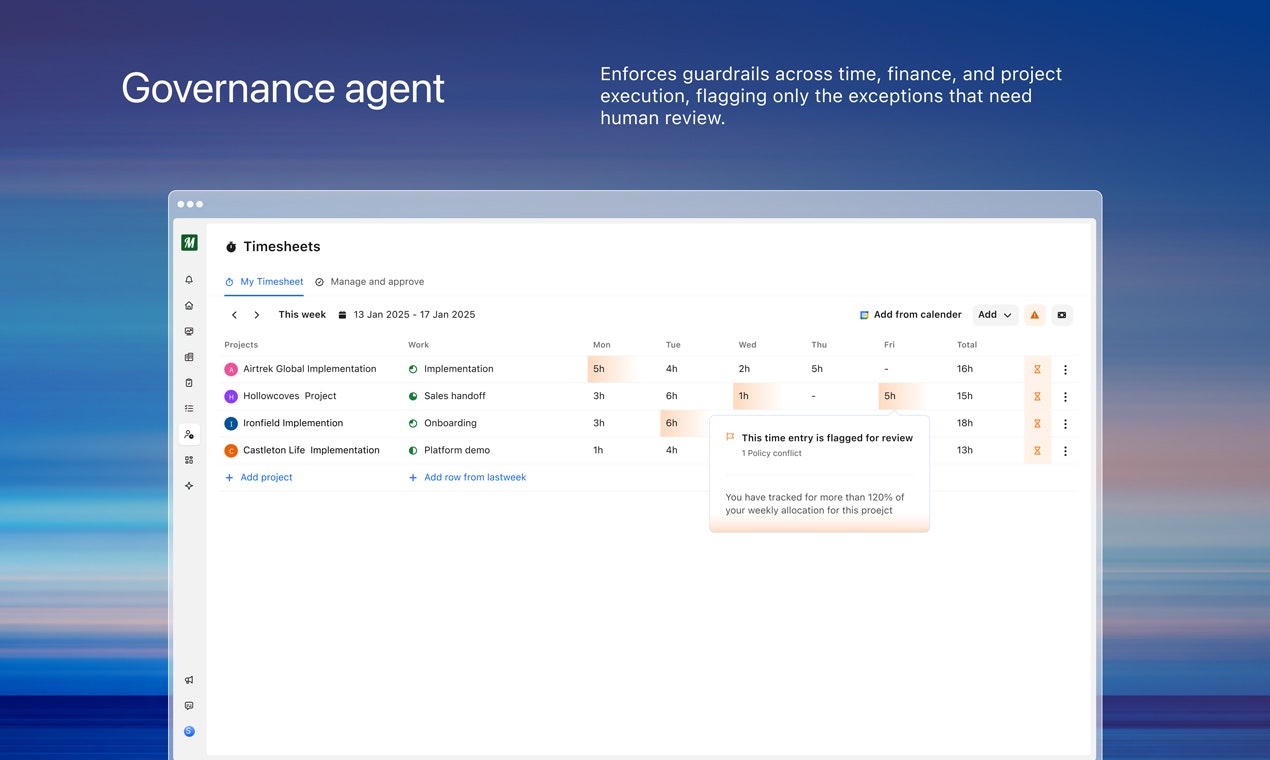The image size is (1270, 760).
Task: Open three-dot menu for Castleton Life row
Action: click(1065, 451)
